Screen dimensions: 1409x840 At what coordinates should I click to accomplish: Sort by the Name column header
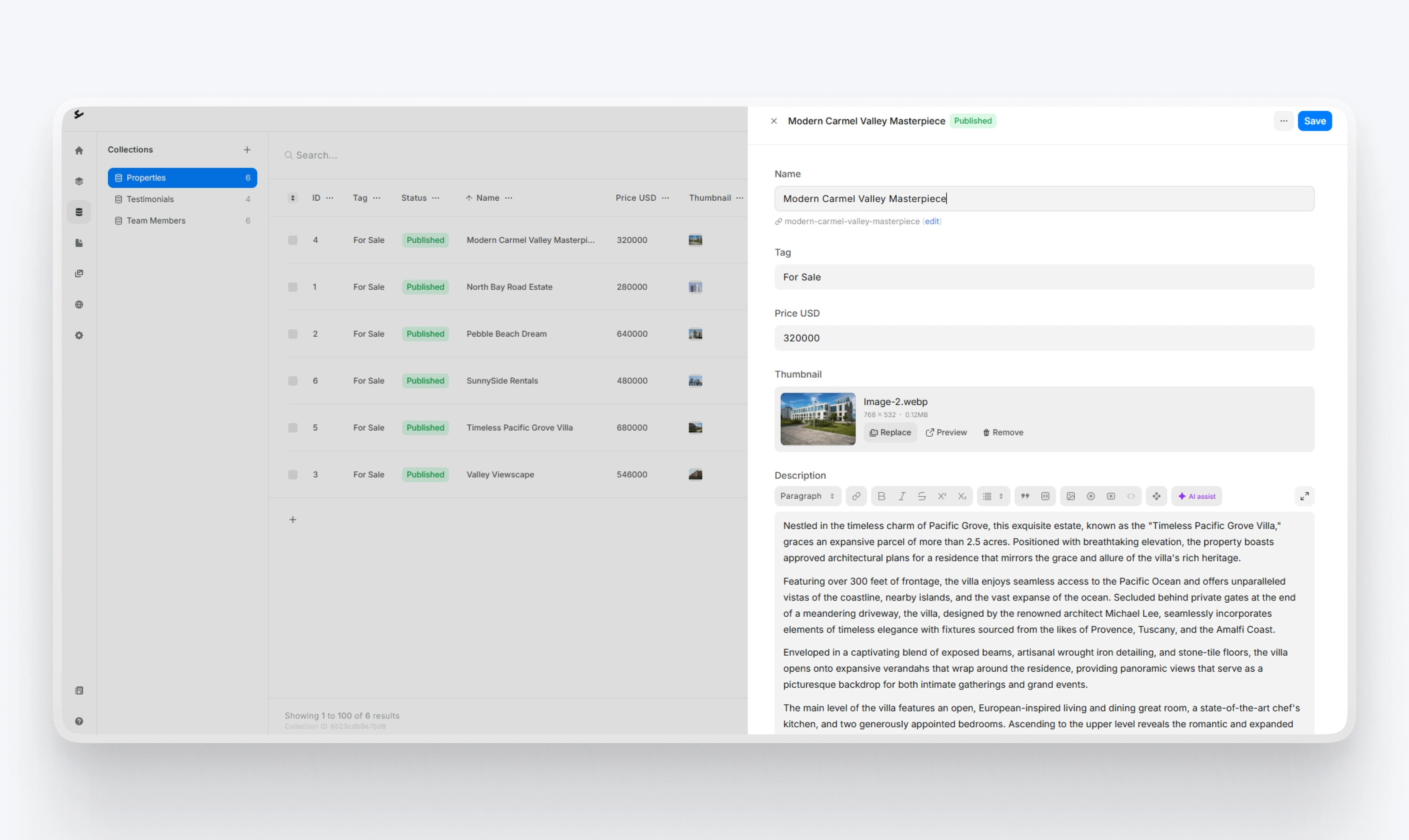pos(487,198)
